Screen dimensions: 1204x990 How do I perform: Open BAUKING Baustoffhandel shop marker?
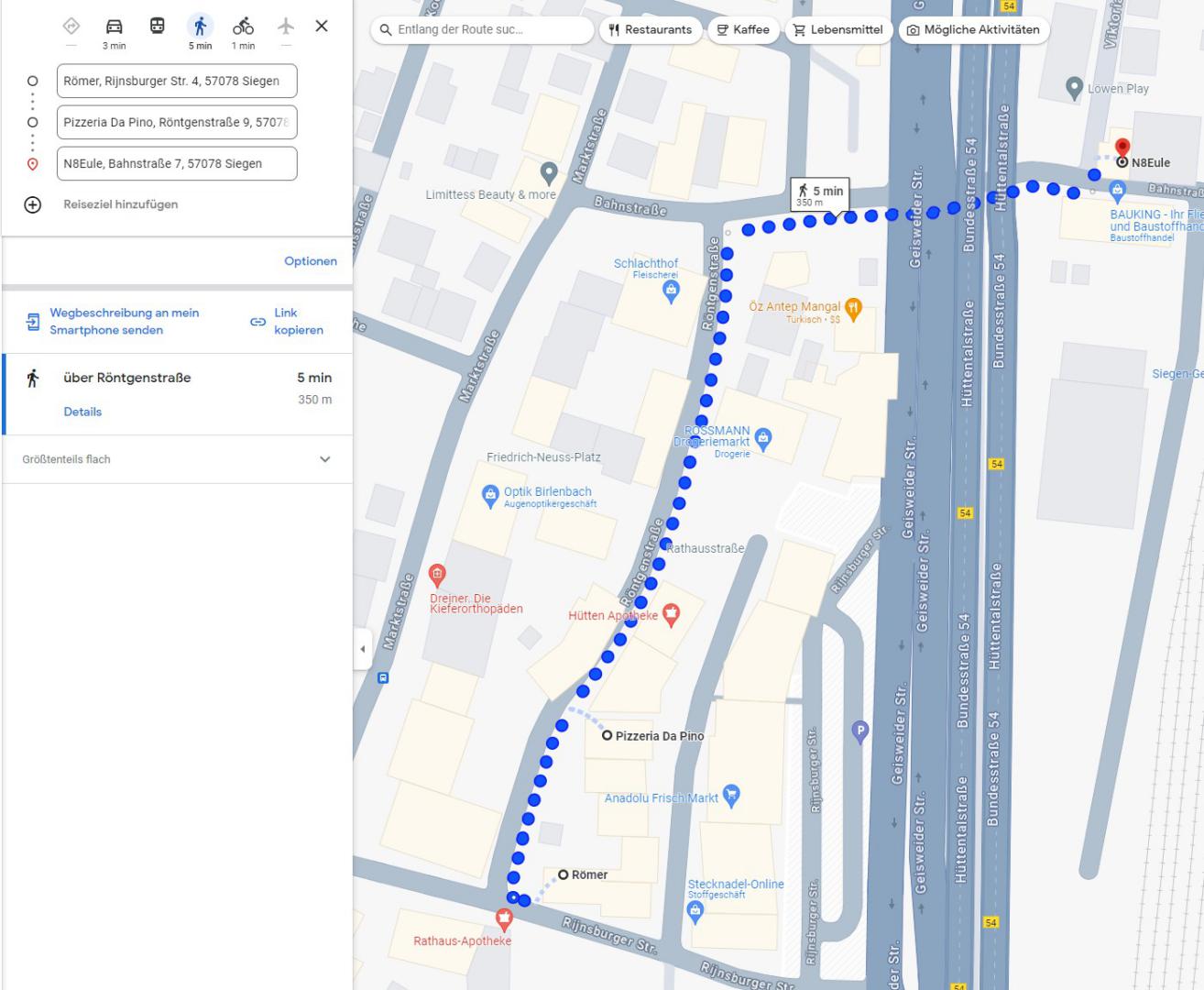[1117, 191]
